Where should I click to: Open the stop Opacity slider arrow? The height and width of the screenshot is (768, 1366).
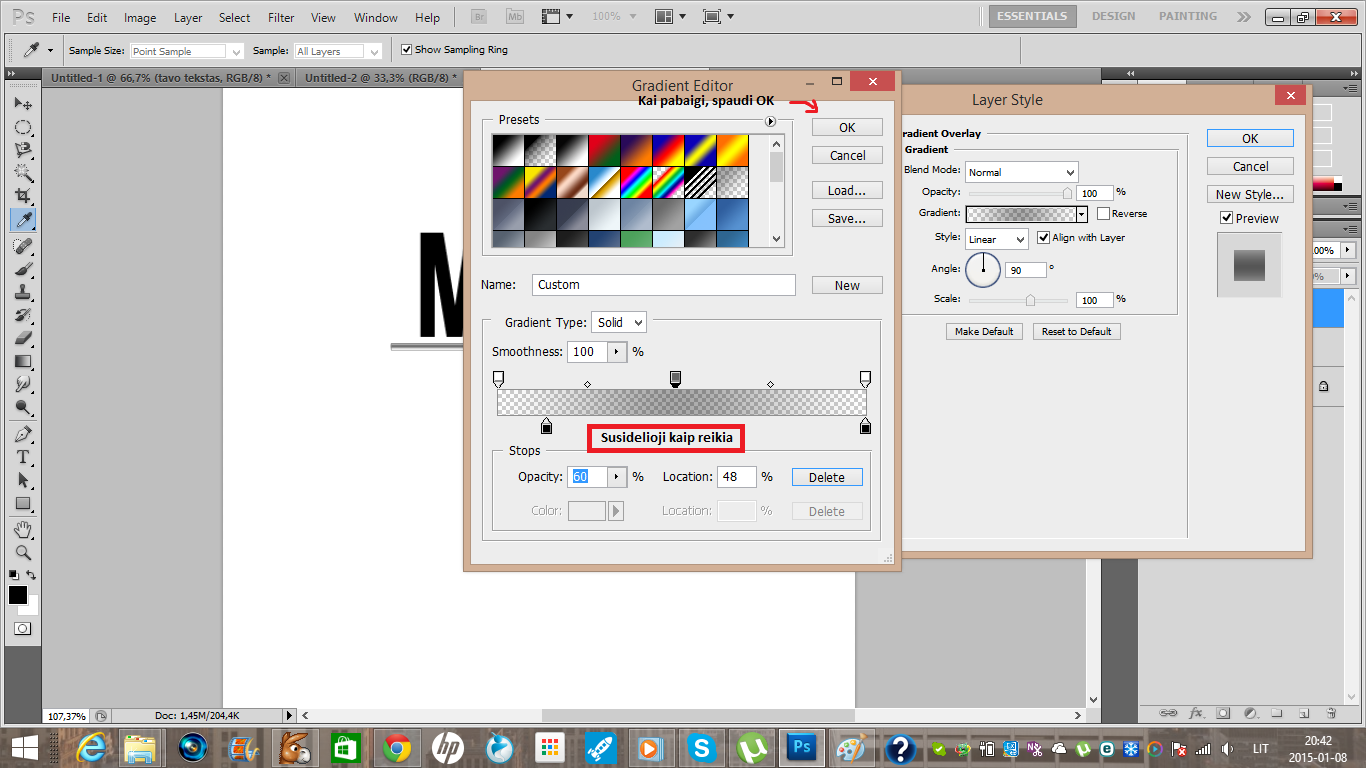tap(617, 477)
